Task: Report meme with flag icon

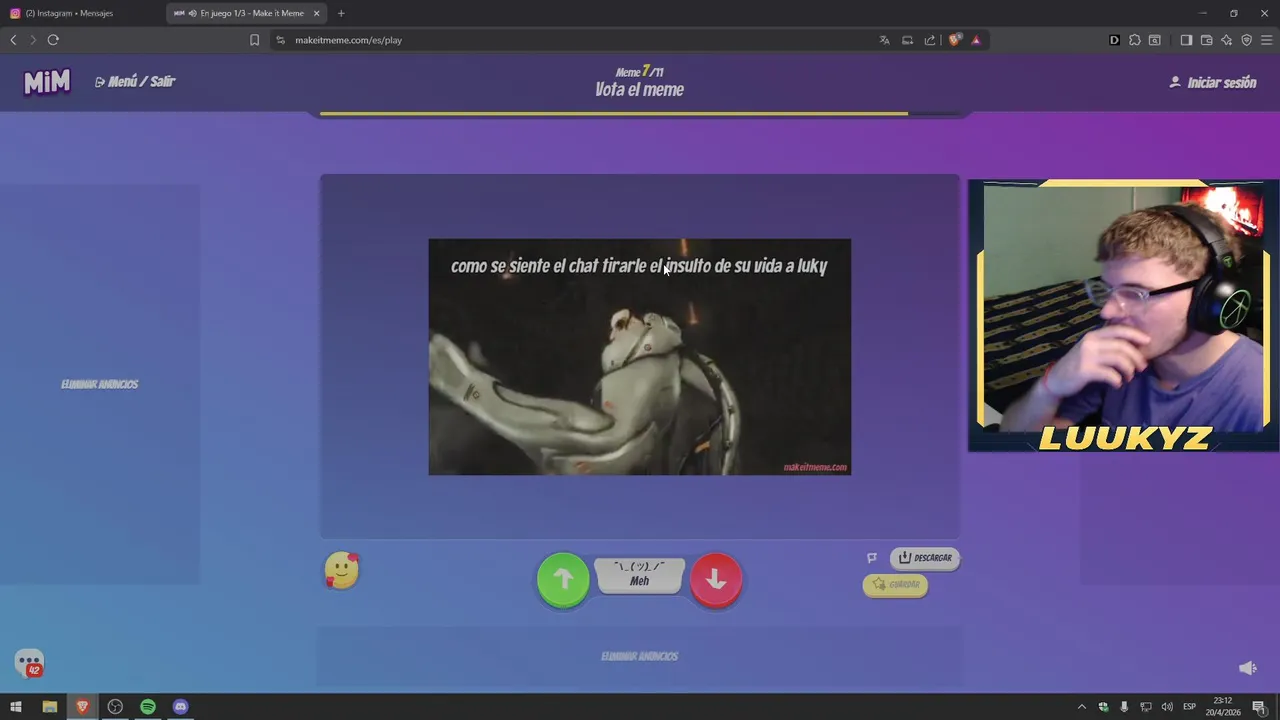Action: [872, 558]
